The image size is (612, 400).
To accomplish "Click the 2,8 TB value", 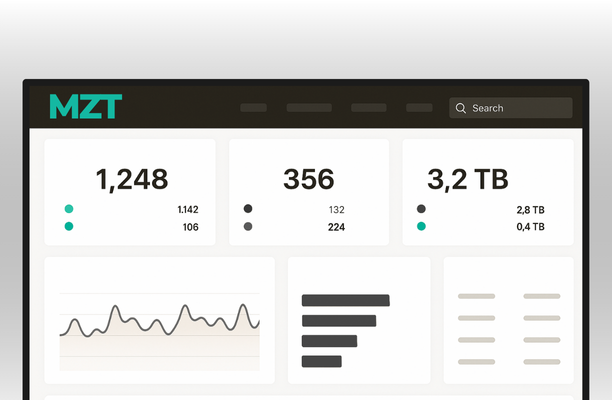I will click(x=530, y=210).
